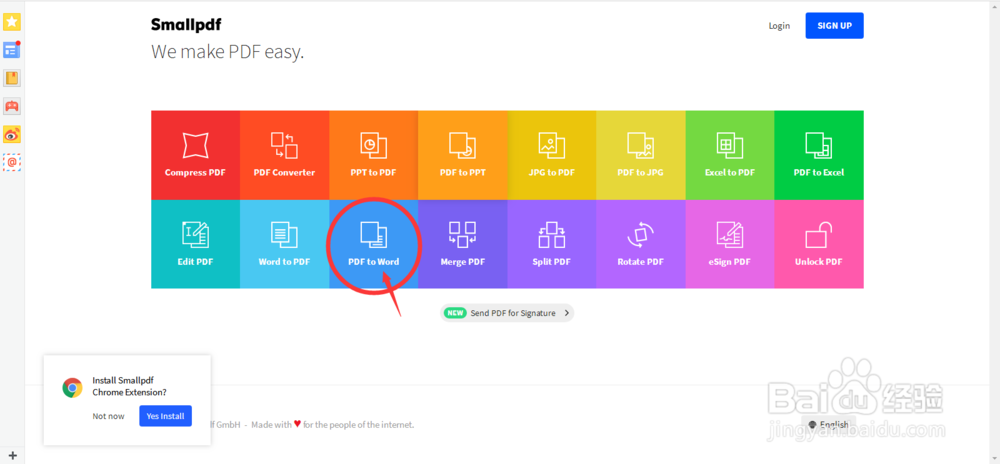Select the Word to PDF tile

pos(284,244)
